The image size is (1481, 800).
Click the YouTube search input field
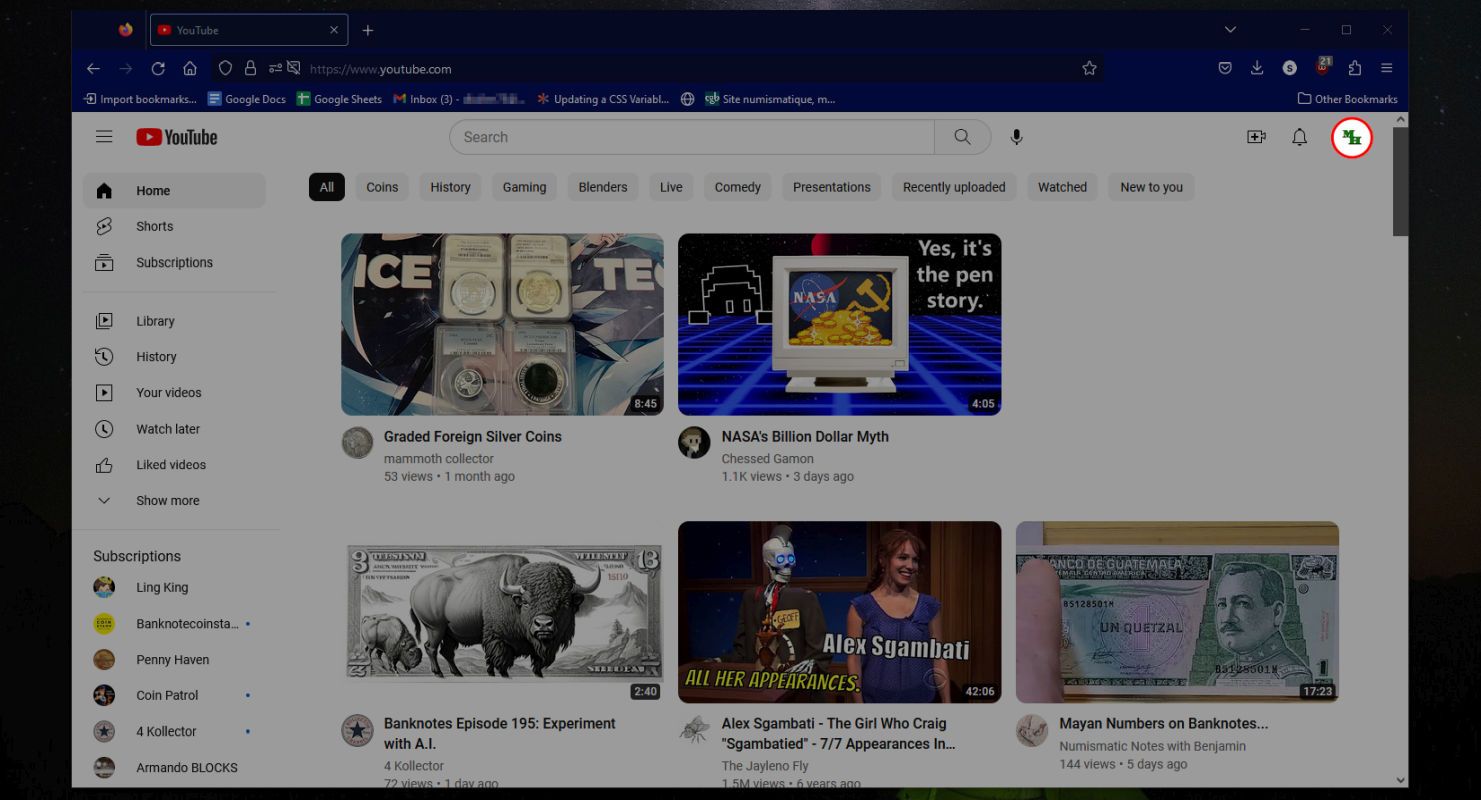690,137
